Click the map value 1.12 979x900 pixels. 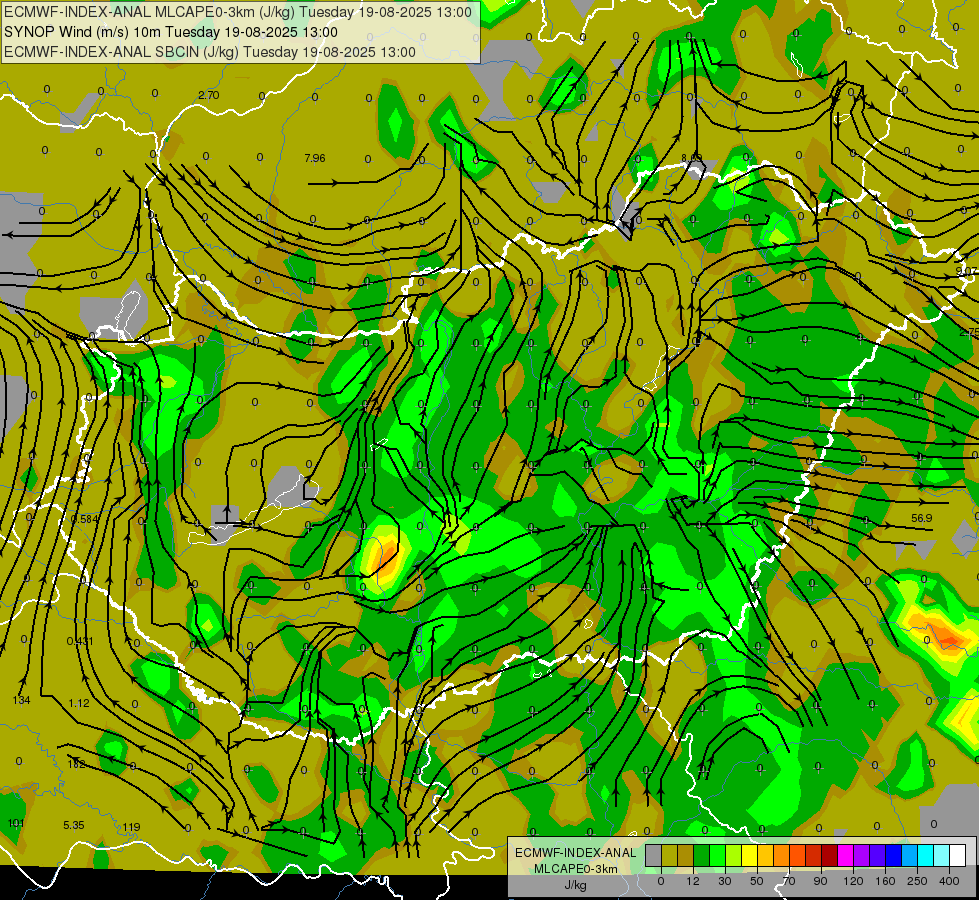[x=79, y=703]
